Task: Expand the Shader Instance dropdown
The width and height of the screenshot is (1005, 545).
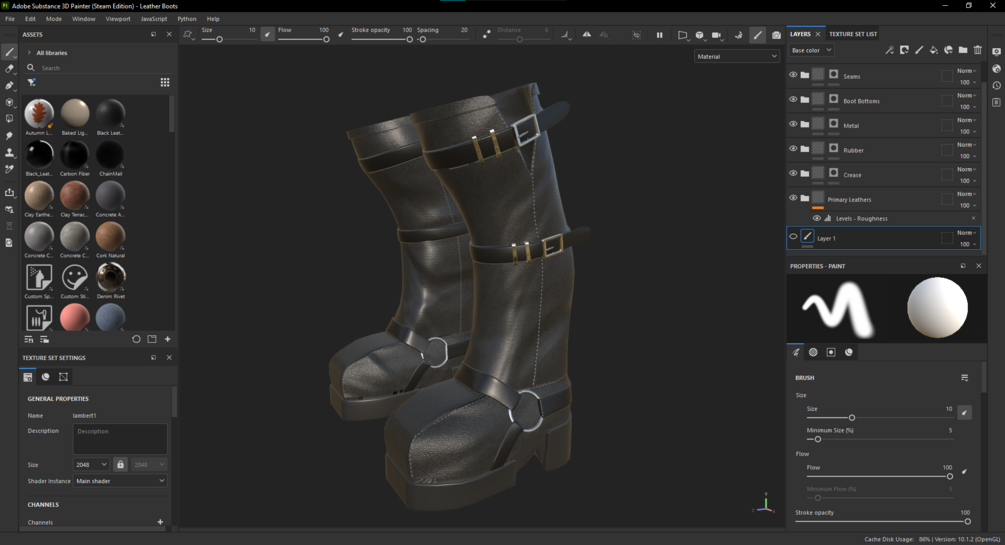Action: point(120,481)
